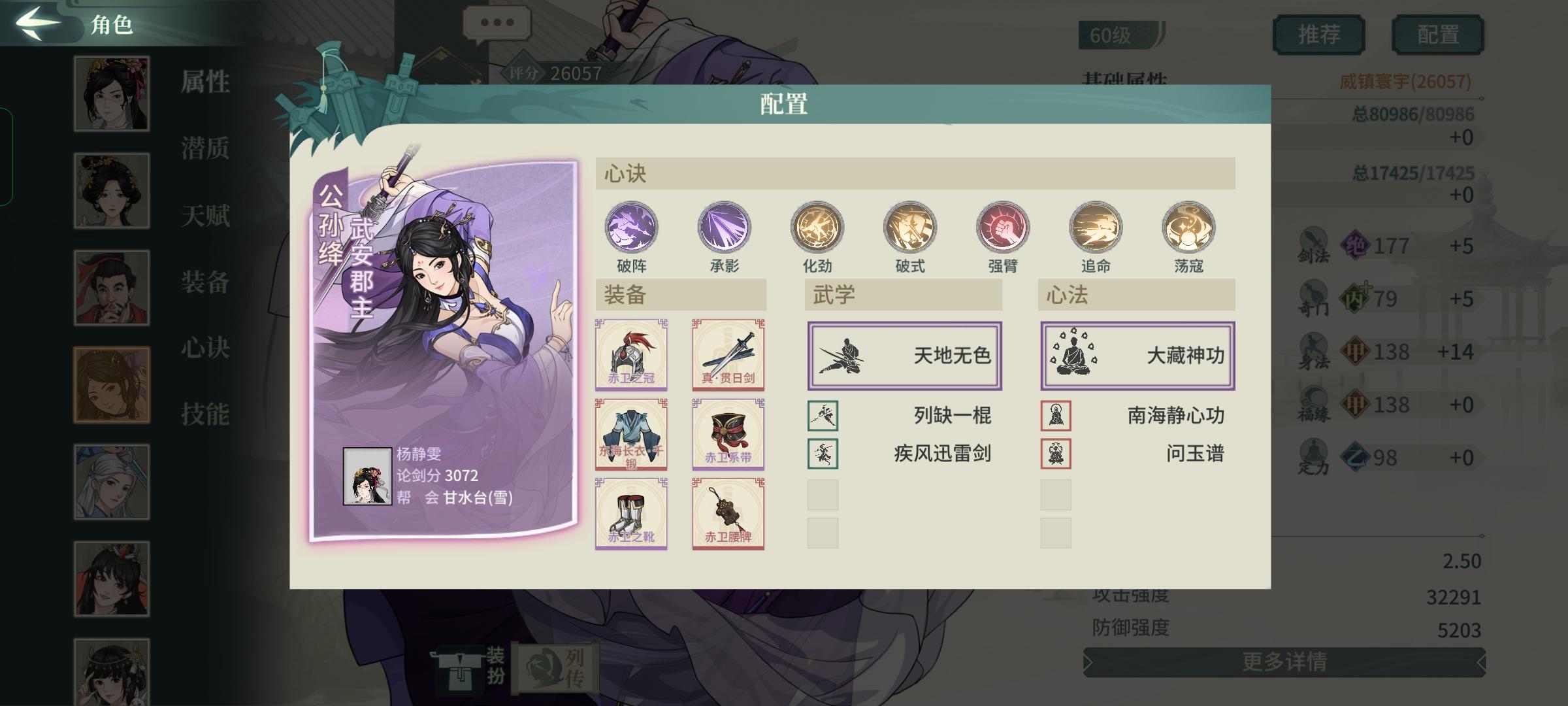The width and height of the screenshot is (1568, 706).
Task: Open the 赤卫之靴 boots equipment slot
Action: (x=631, y=513)
